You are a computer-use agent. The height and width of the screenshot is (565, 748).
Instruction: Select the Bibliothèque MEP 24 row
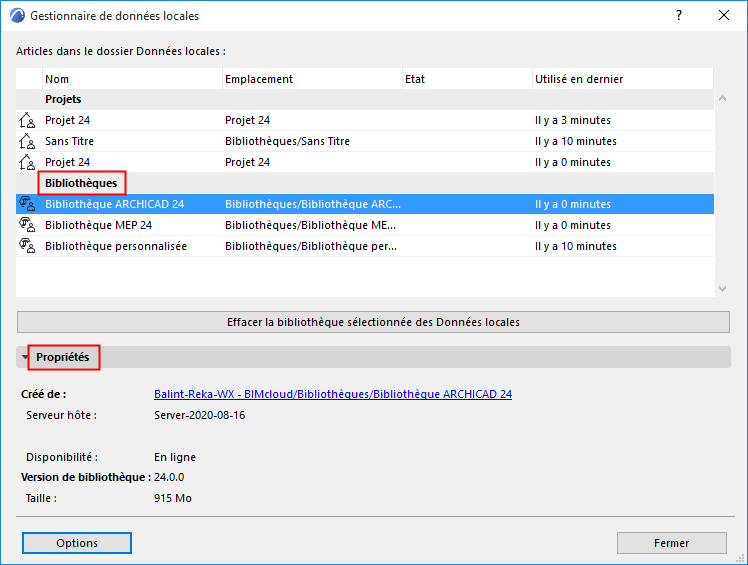[365, 225]
